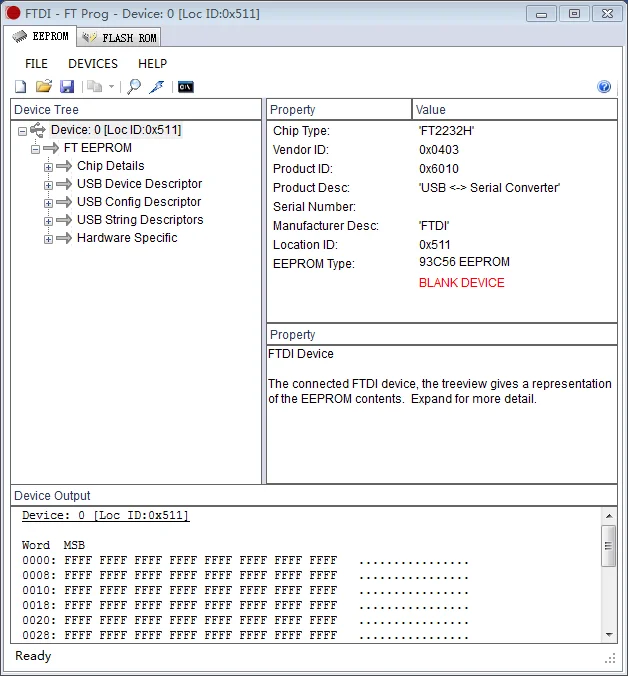Viewport: 628px width, 676px height.
Task: Select USB Device Descriptor in the tree
Action: click(139, 184)
